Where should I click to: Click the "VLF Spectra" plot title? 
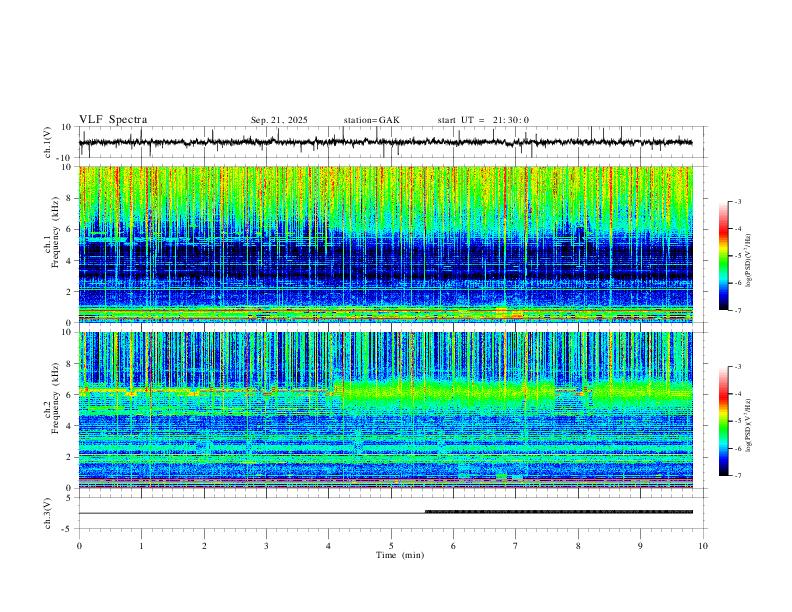[x=113, y=120]
